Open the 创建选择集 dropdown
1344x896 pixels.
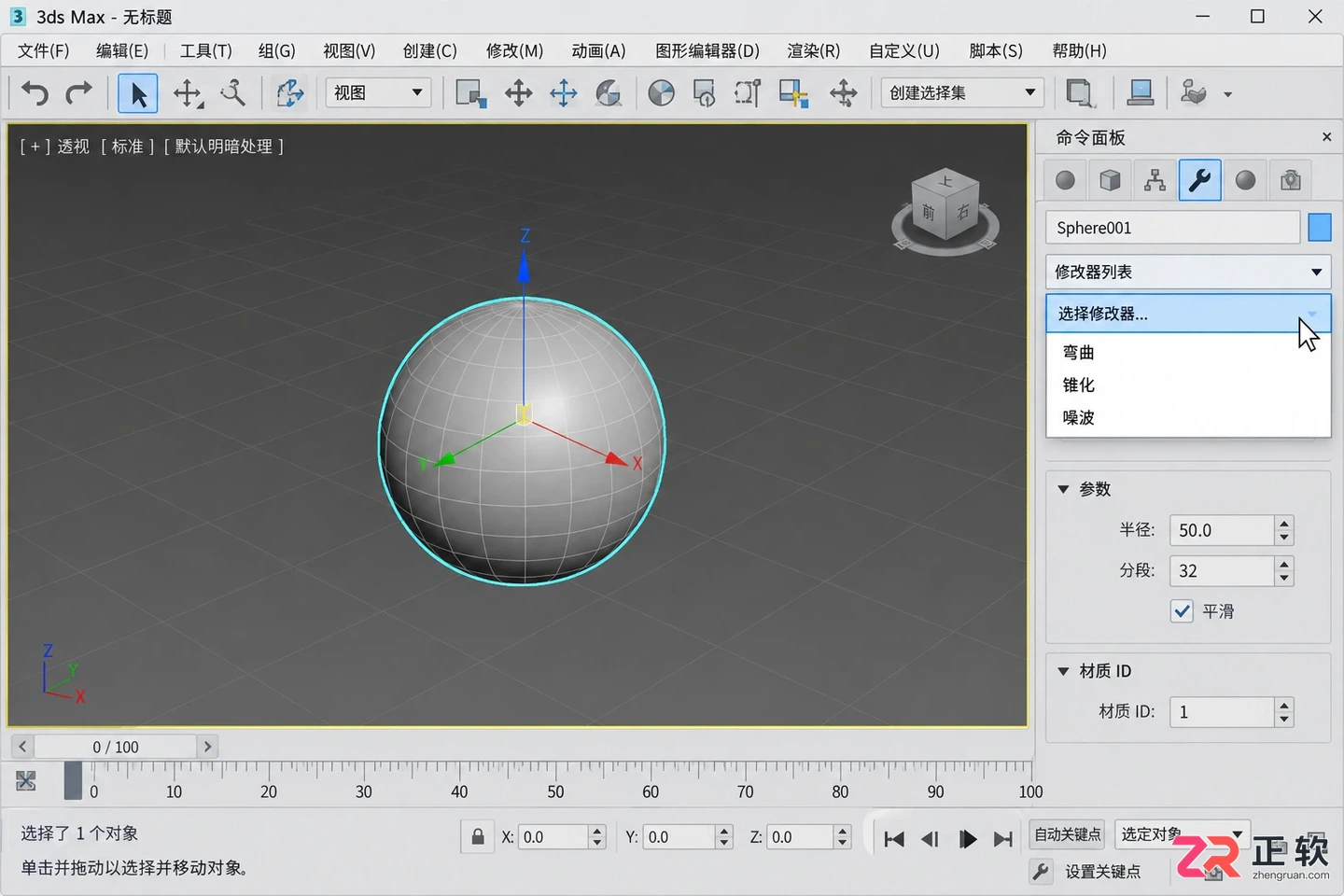[x=962, y=92]
